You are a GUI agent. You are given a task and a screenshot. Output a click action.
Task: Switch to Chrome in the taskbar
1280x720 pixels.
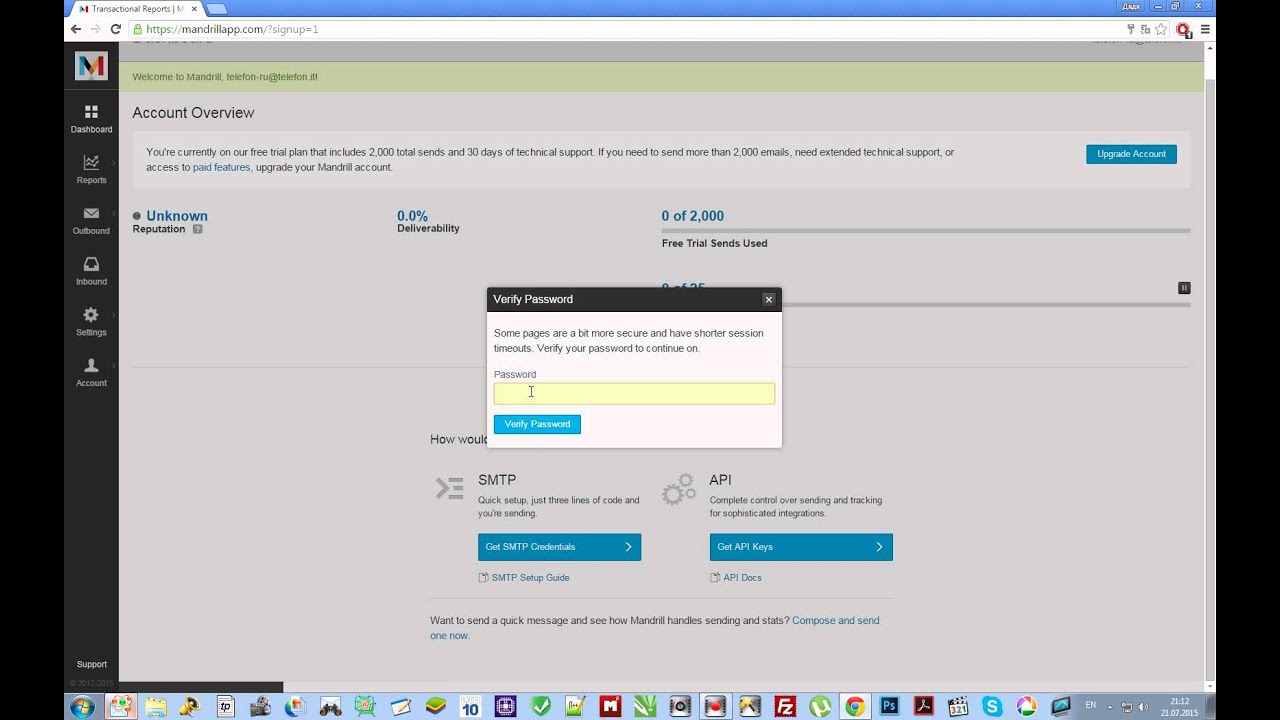tap(854, 707)
